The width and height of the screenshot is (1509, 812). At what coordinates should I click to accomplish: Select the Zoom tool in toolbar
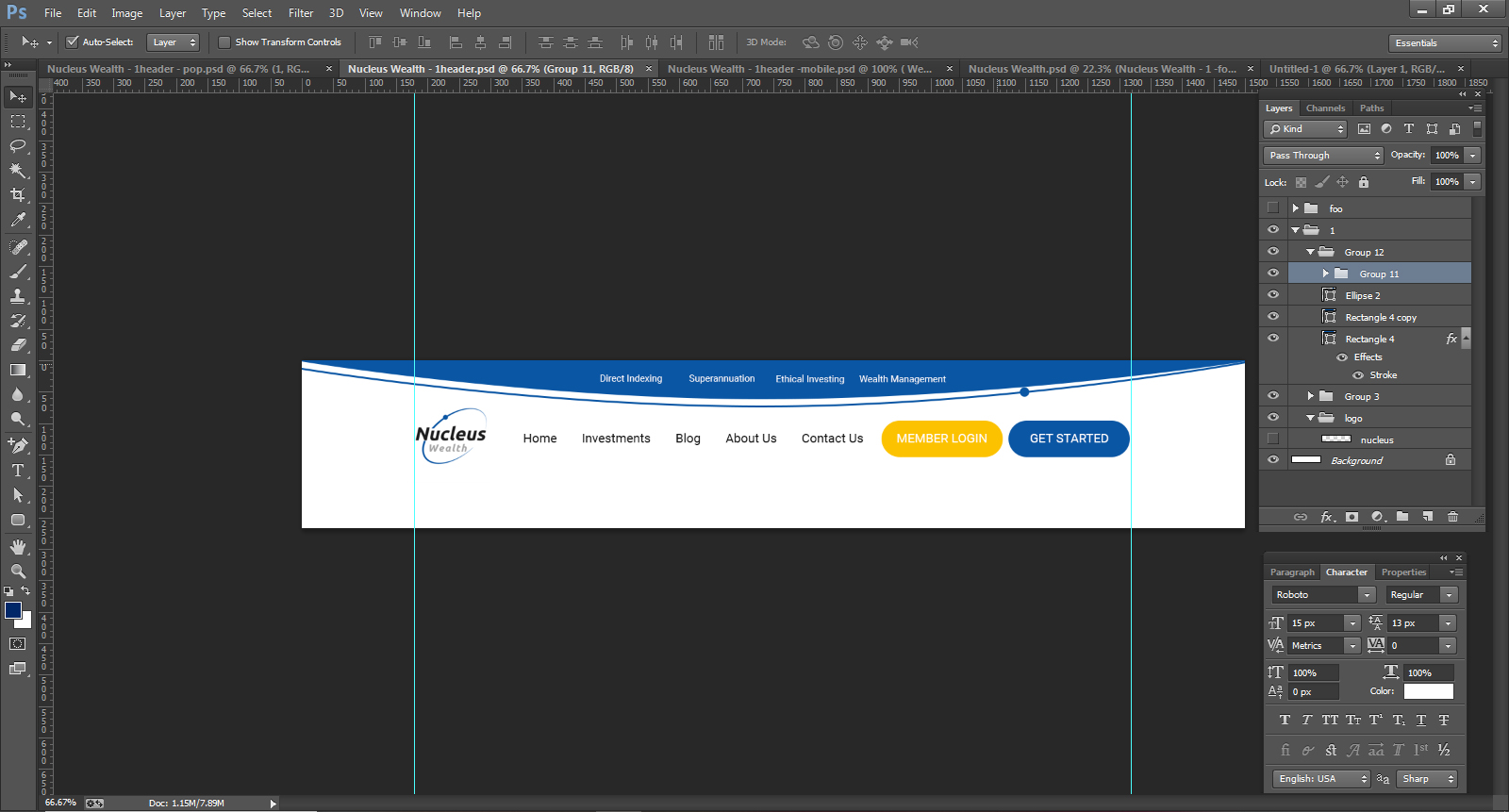18,572
